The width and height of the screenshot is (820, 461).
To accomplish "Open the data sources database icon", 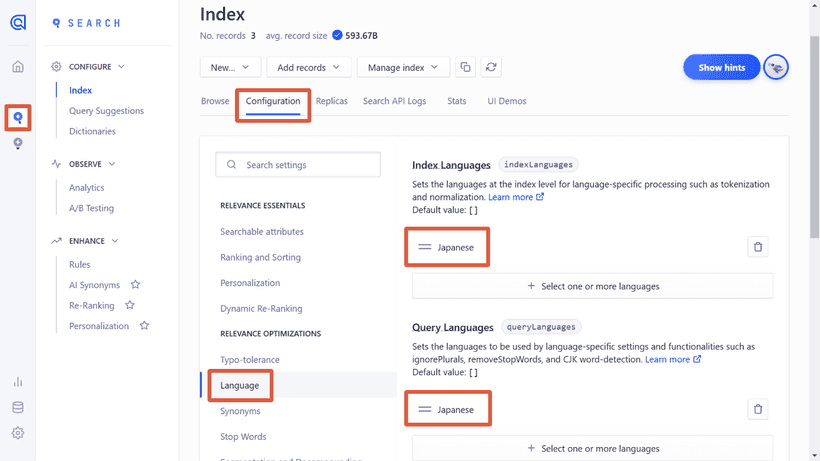I will point(18,408).
